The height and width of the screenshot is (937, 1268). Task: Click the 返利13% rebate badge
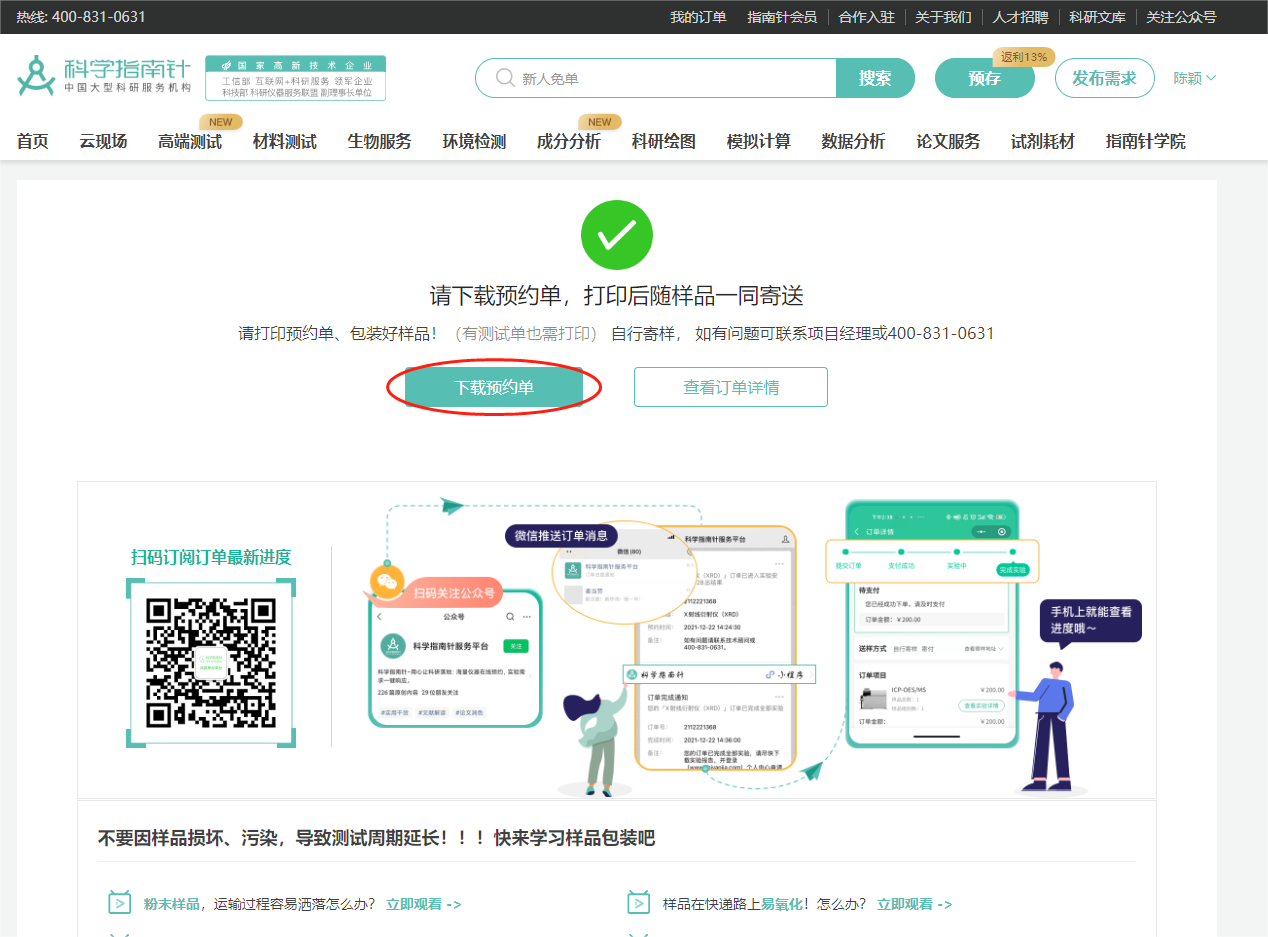[x=1025, y=57]
